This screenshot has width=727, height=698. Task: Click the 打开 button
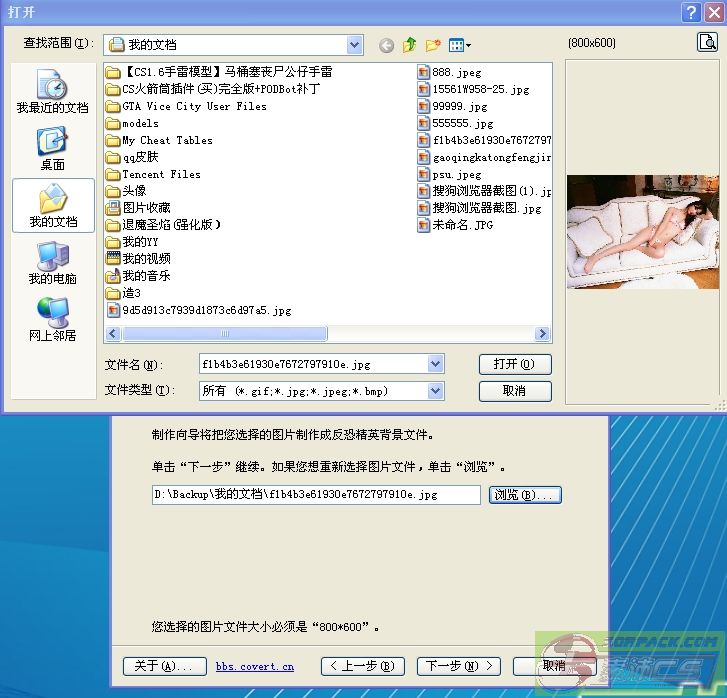515,364
